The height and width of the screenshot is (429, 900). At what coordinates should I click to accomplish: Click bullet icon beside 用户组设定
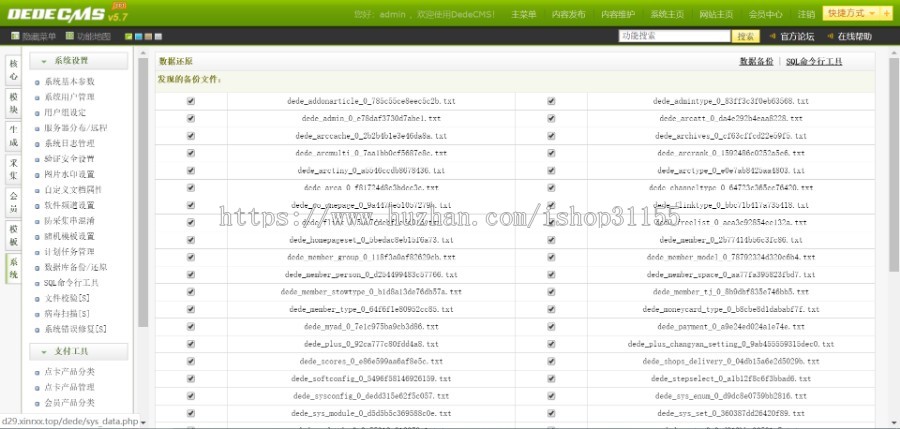(37, 113)
